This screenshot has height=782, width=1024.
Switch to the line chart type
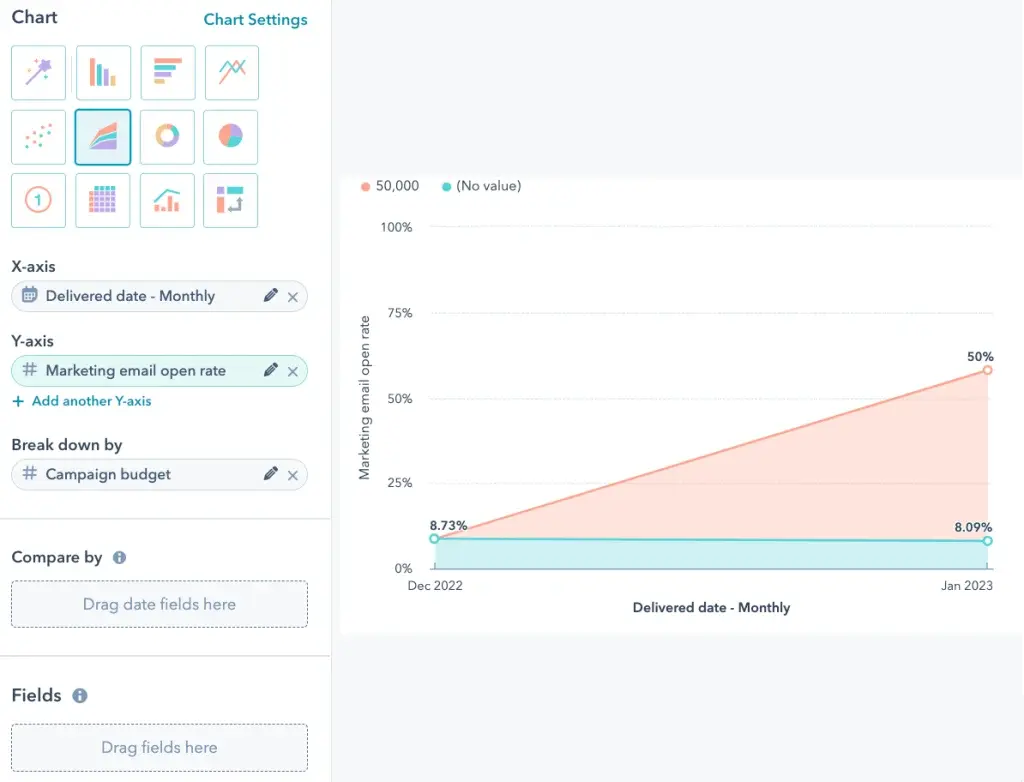(231, 73)
